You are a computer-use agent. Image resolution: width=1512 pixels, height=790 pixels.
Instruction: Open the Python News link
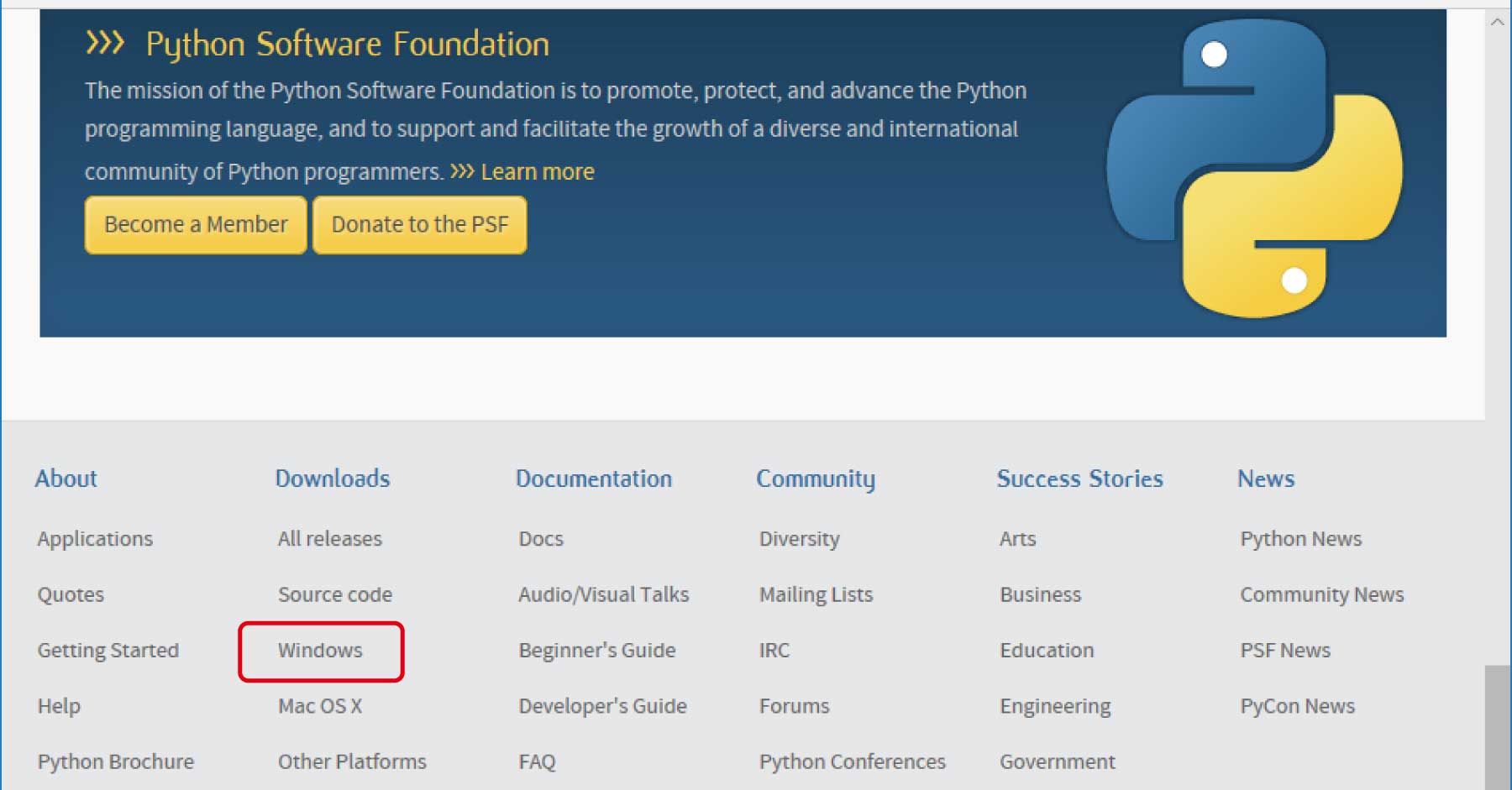pos(1301,539)
